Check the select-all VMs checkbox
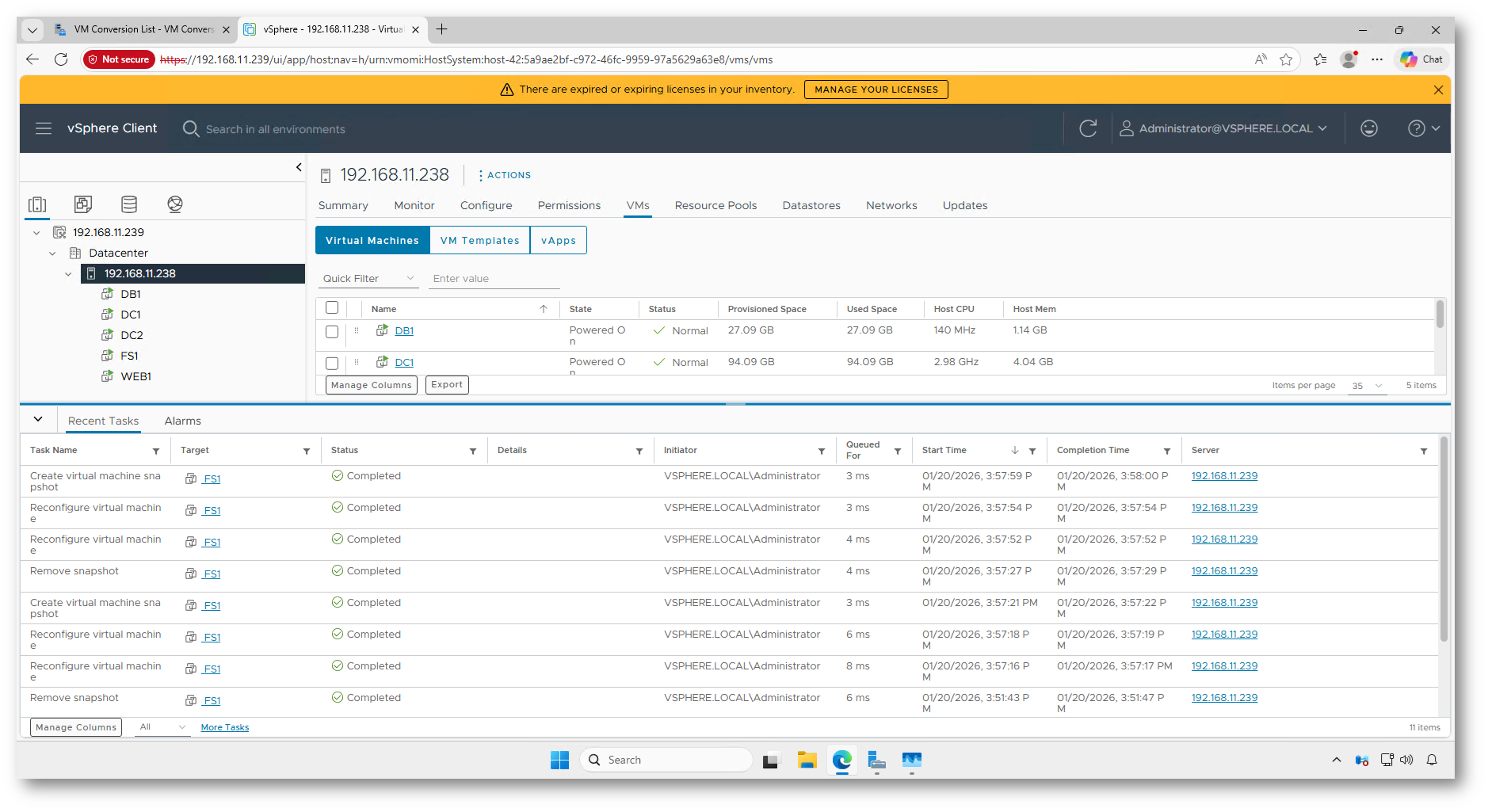1488x812 pixels. click(332, 308)
